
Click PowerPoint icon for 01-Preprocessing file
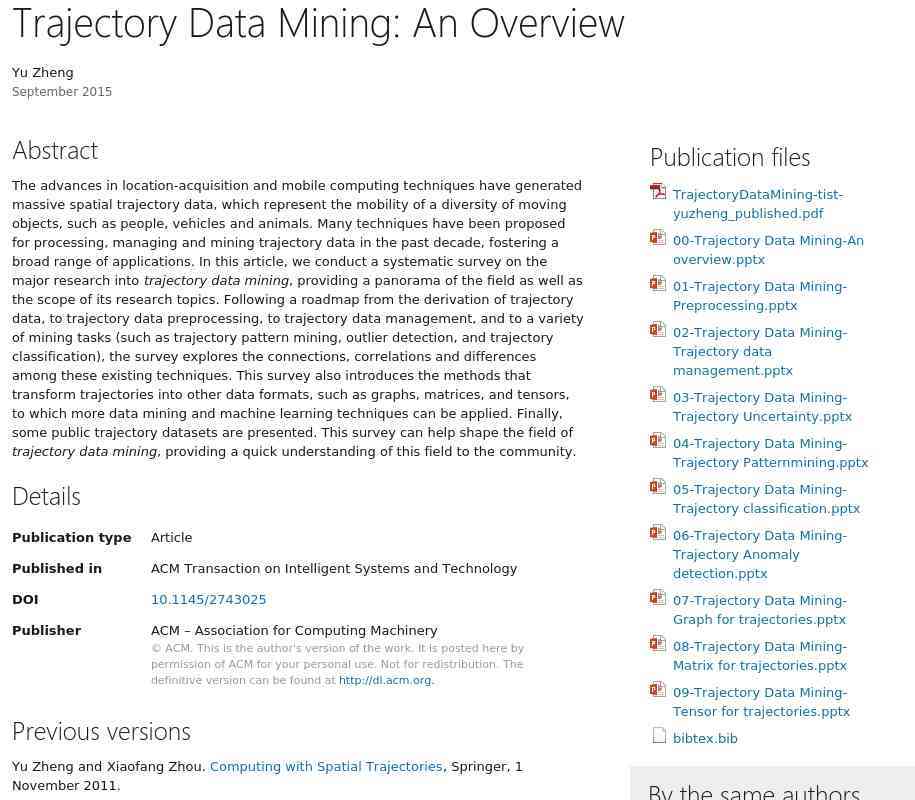tap(658, 283)
